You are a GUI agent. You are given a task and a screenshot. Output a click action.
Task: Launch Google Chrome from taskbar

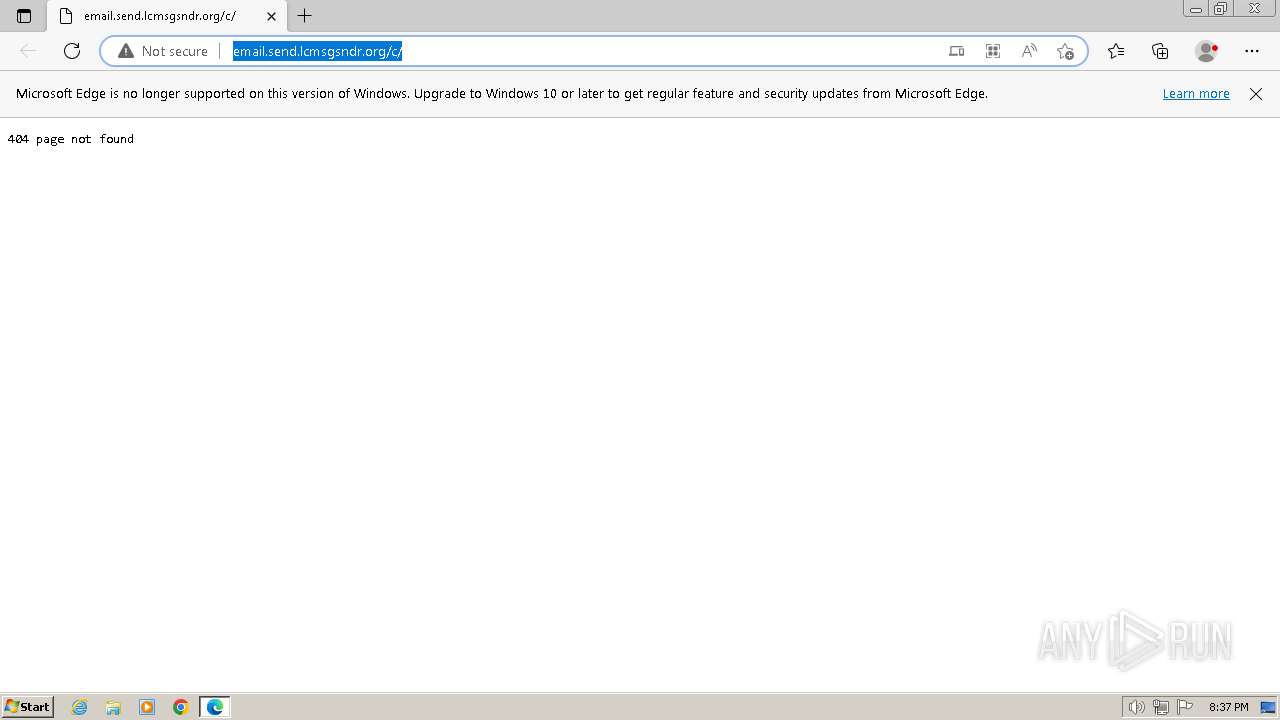(181, 707)
